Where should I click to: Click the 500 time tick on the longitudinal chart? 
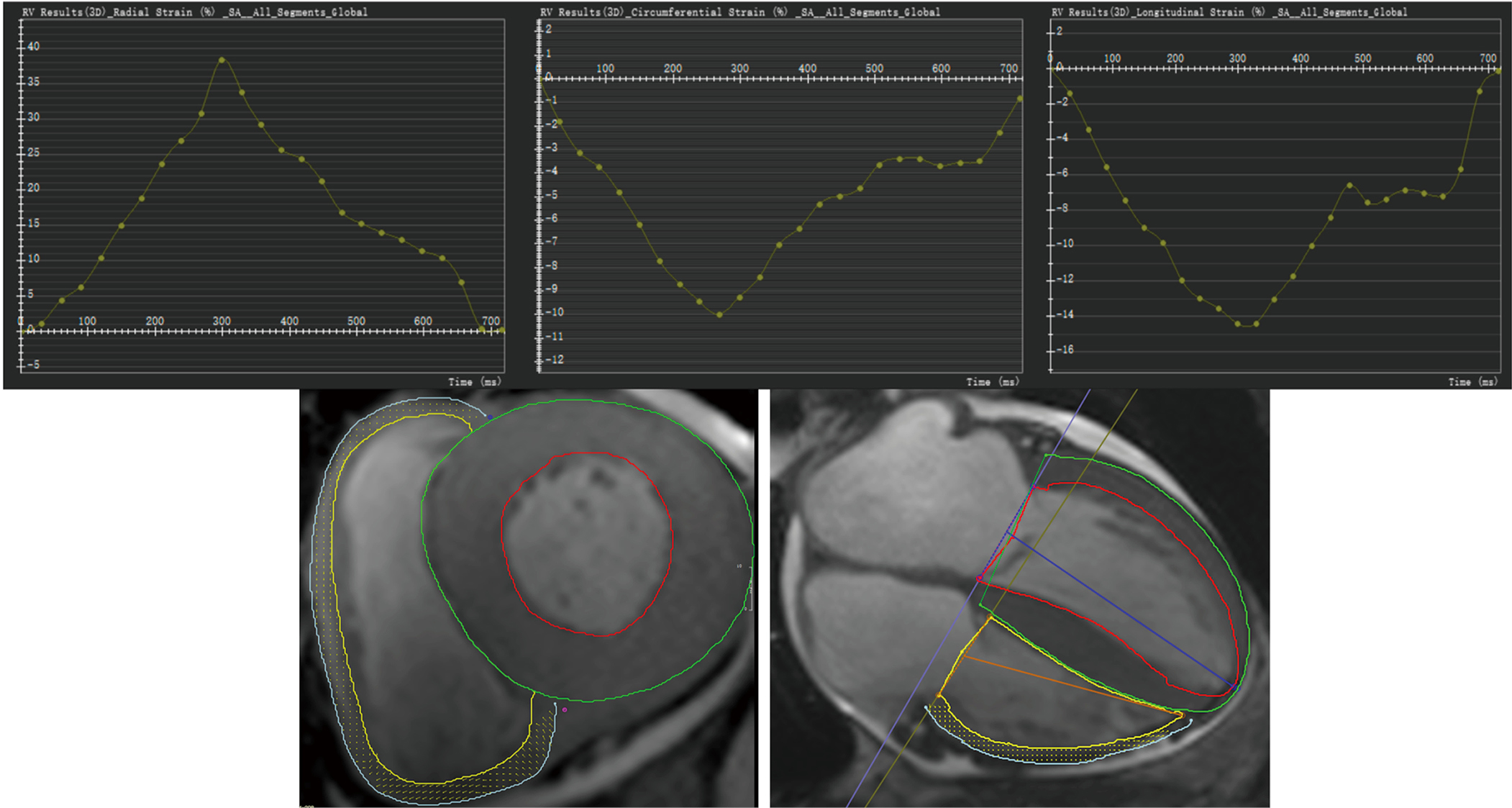1362,58
